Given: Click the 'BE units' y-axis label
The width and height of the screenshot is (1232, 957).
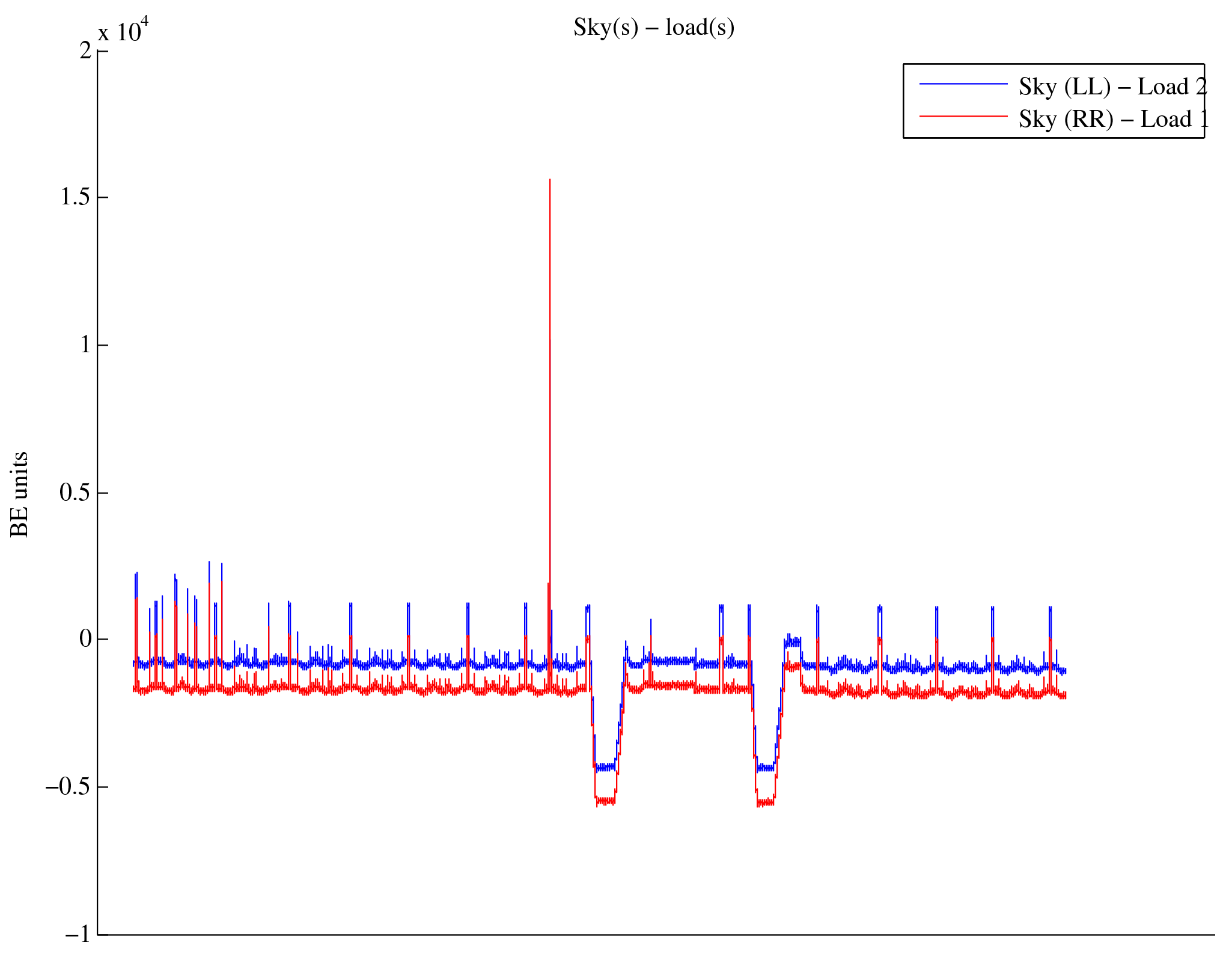Looking at the screenshot, I should [x=20, y=494].
